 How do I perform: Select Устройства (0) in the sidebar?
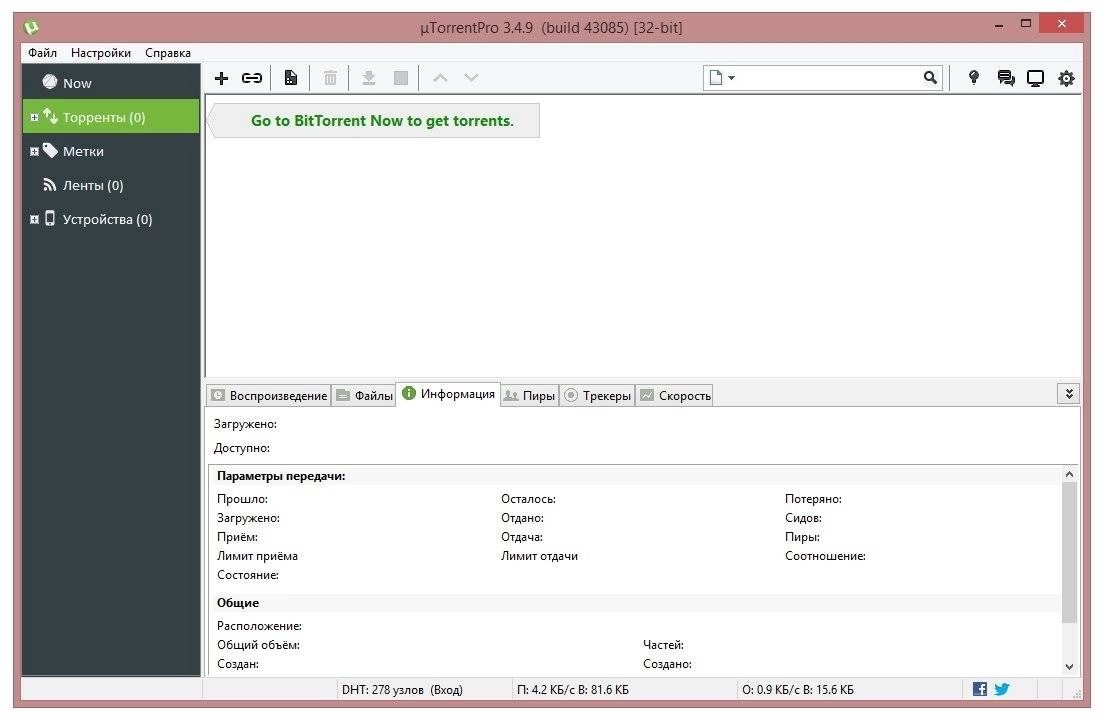112,219
